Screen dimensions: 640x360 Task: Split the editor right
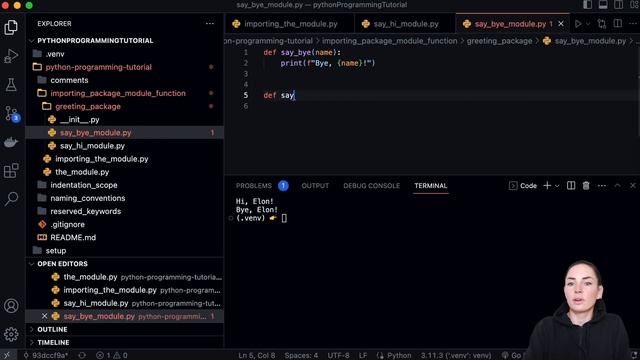[x=618, y=24]
